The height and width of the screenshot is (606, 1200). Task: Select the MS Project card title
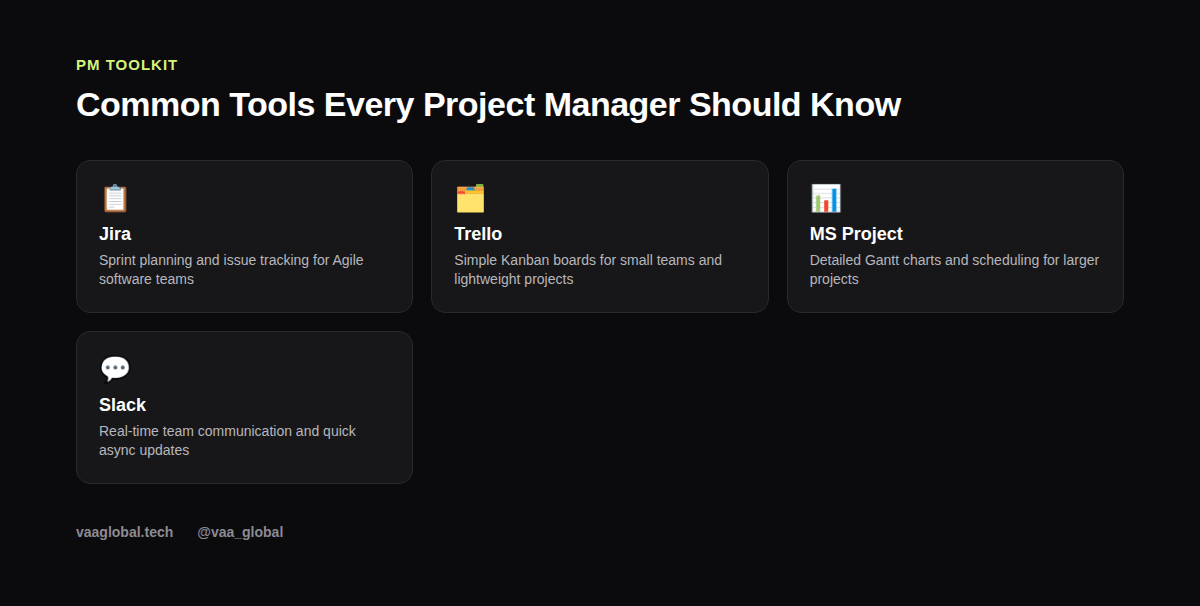tap(856, 234)
